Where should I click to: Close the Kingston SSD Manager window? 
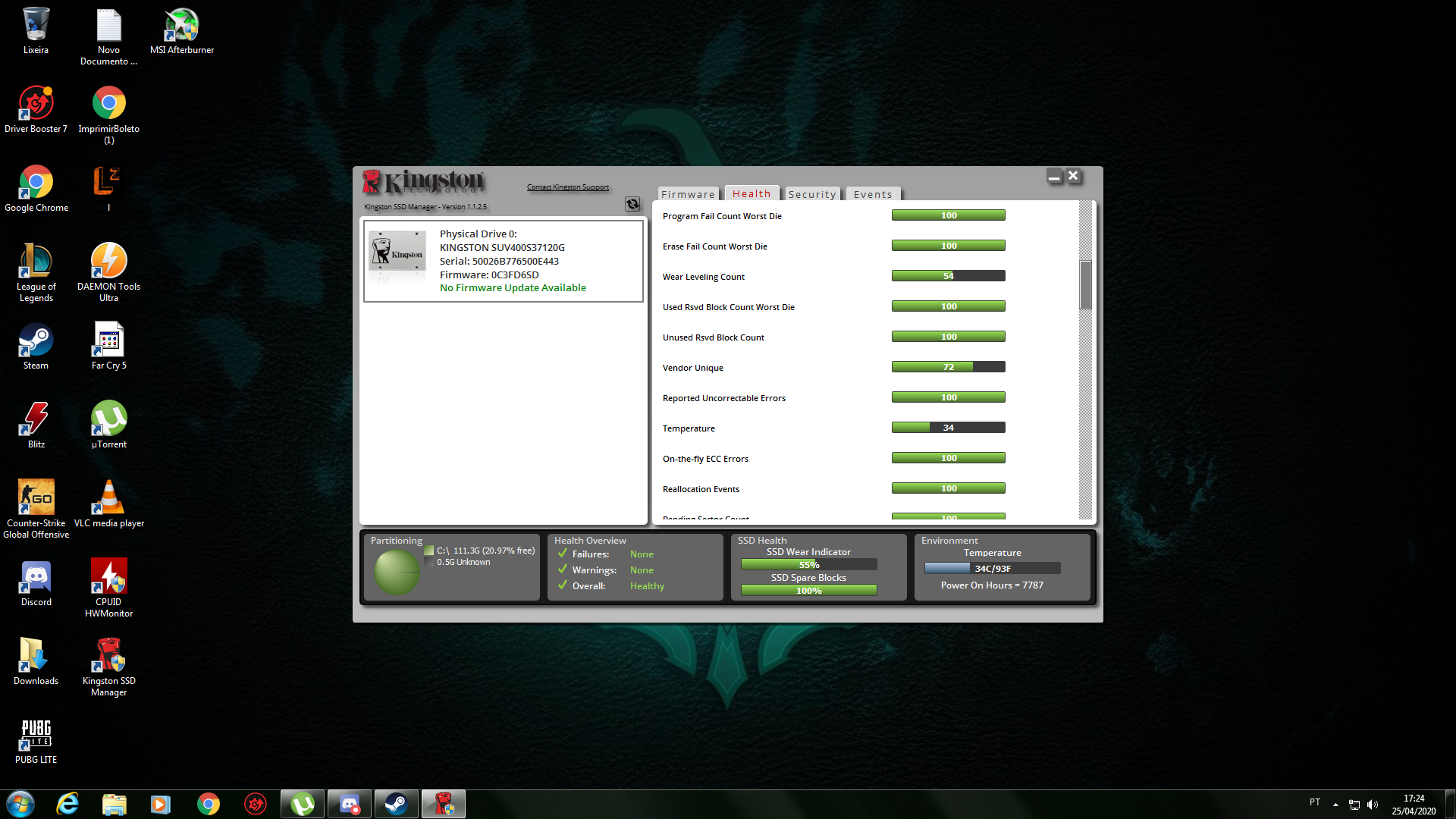click(x=1073, y=176)
